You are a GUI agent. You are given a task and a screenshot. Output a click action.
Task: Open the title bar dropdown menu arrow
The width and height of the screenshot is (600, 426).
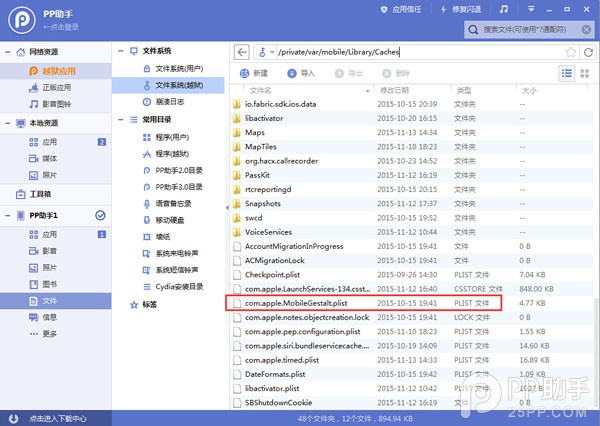point(531,9)
